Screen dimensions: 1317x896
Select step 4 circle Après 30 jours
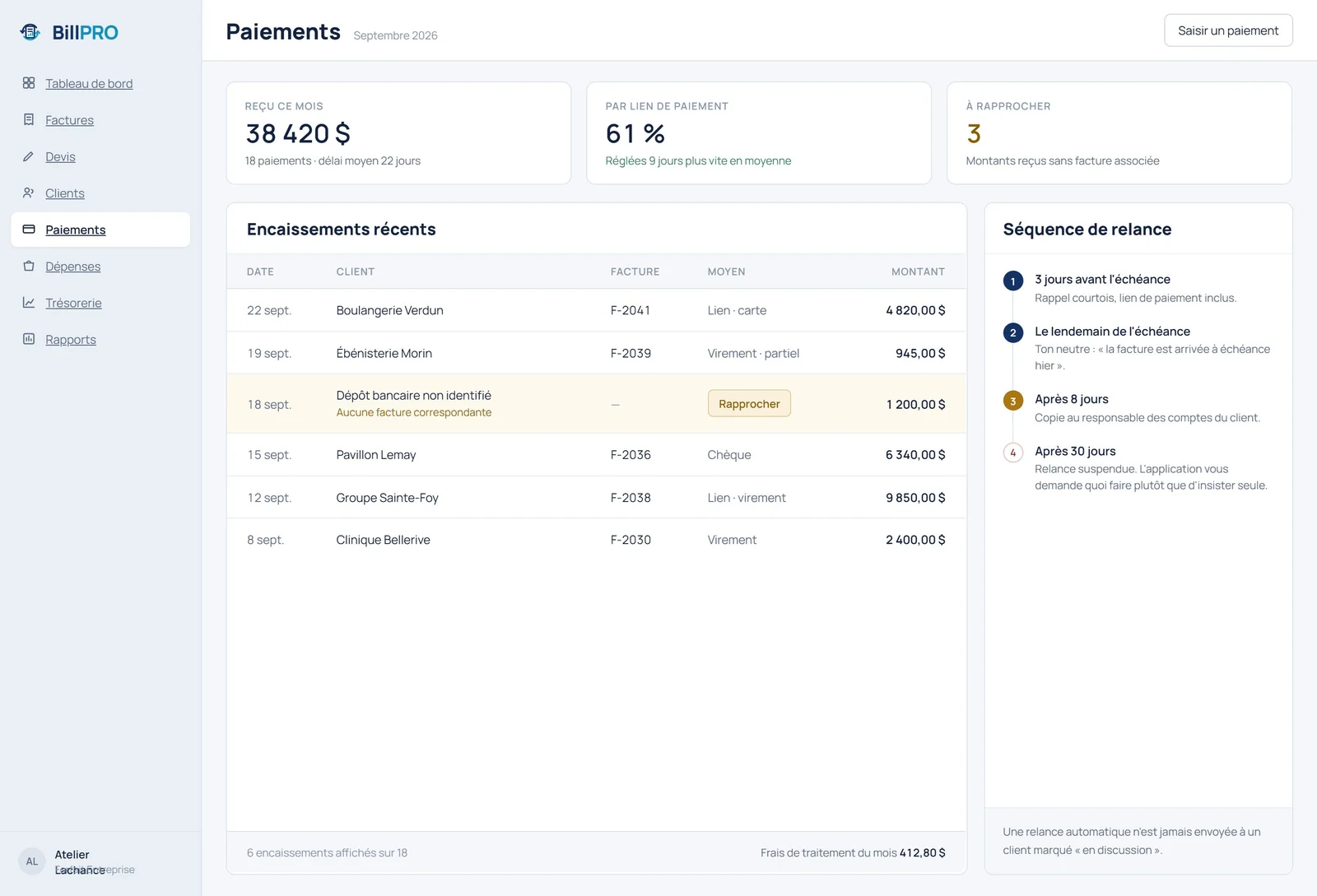coord(1013,453)
